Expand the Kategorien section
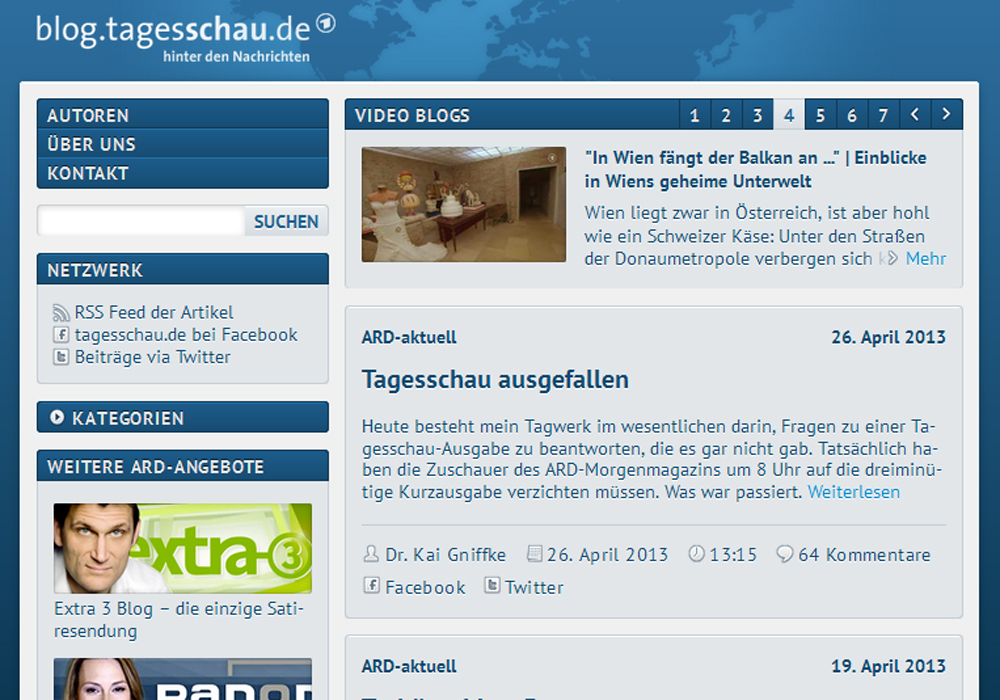The height and width of the screenshot is (700, 1000). pyautogui.click(x=183, y=418)
